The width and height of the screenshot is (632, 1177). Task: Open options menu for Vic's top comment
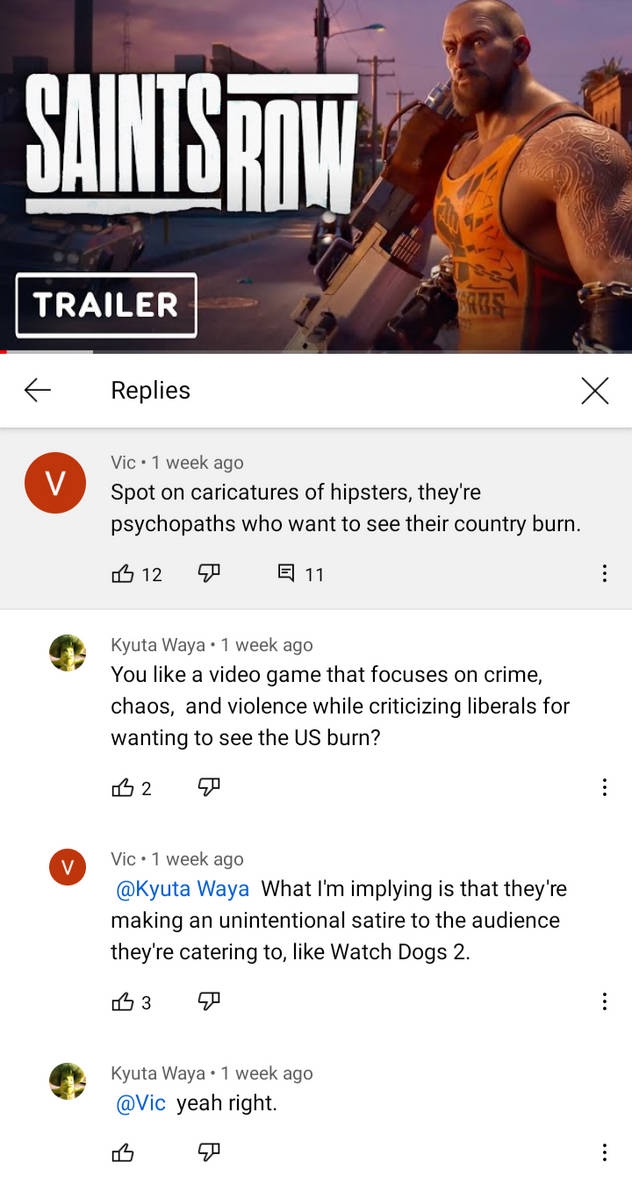coord(604,573)
